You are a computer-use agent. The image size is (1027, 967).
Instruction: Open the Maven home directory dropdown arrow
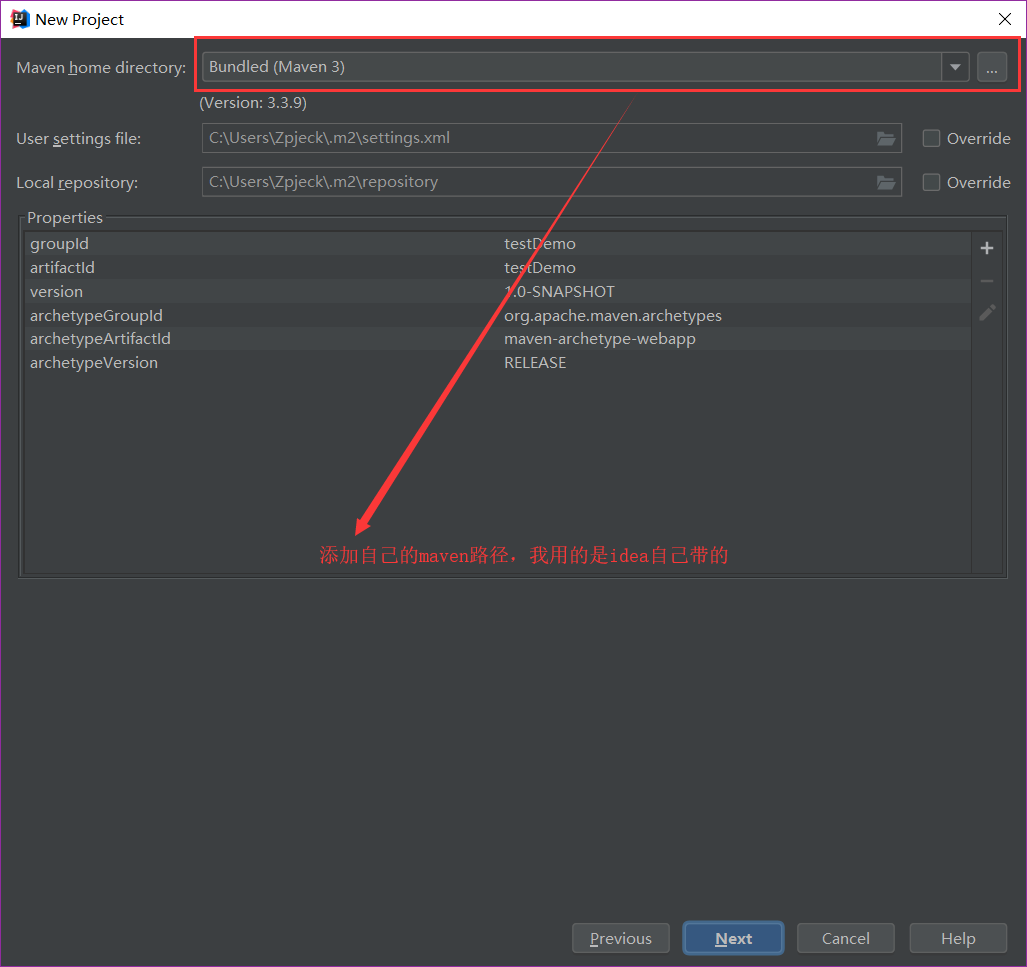pyautogui.click(x=955, y=67)
